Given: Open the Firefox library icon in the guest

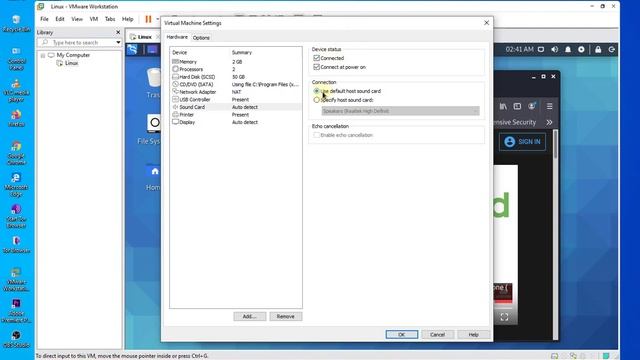Looking at the screenshot, I should (503, 106).
